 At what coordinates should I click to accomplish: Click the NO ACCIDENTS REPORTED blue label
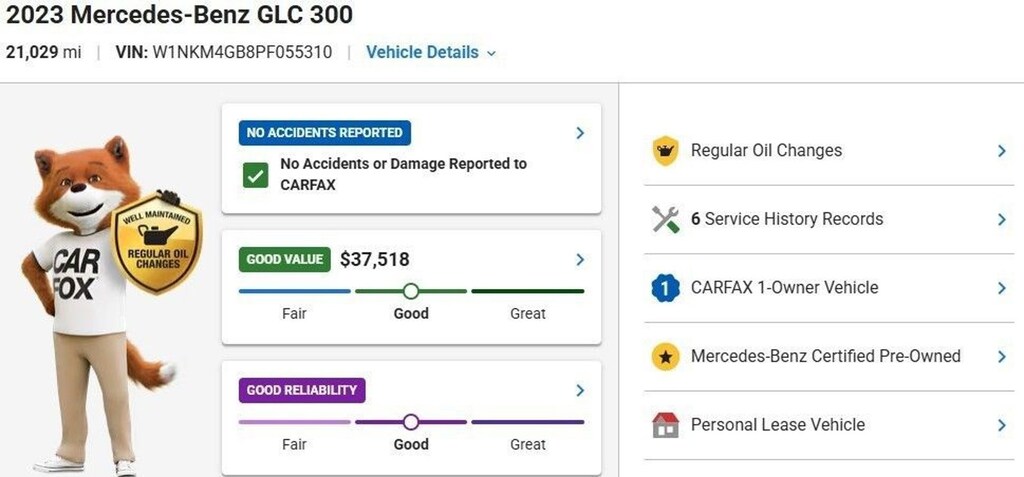325,133
